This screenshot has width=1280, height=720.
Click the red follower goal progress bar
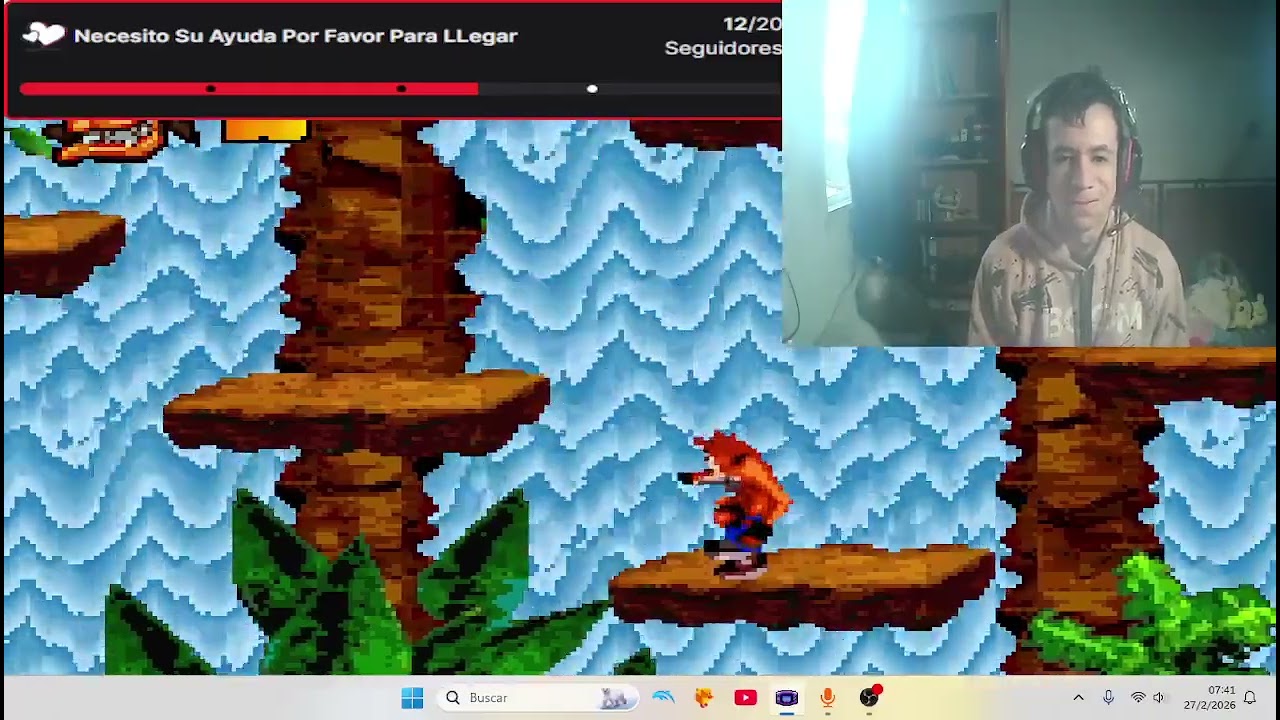(249, 89)
